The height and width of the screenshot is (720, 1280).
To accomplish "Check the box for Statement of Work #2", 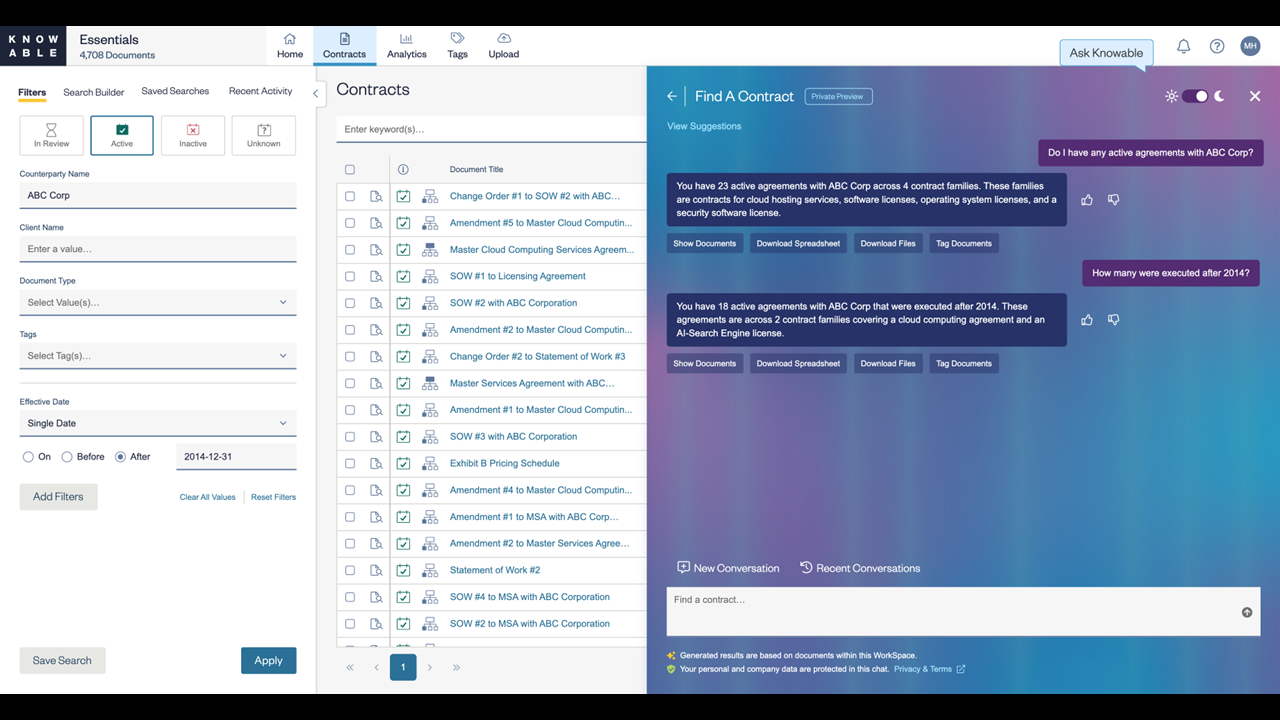I will point(350,570).
